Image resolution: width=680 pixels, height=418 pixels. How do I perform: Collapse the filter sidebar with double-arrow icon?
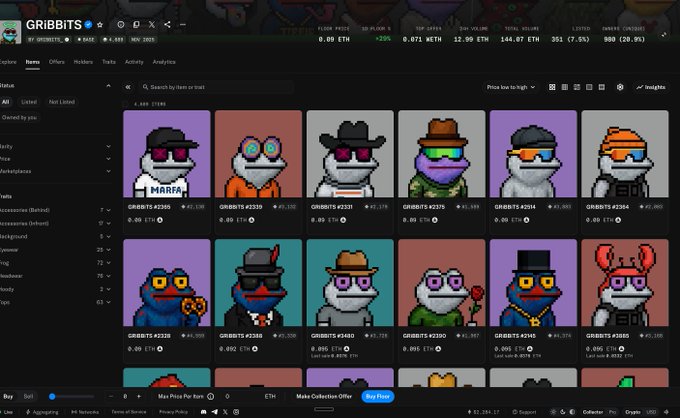(x=128, y=87)
